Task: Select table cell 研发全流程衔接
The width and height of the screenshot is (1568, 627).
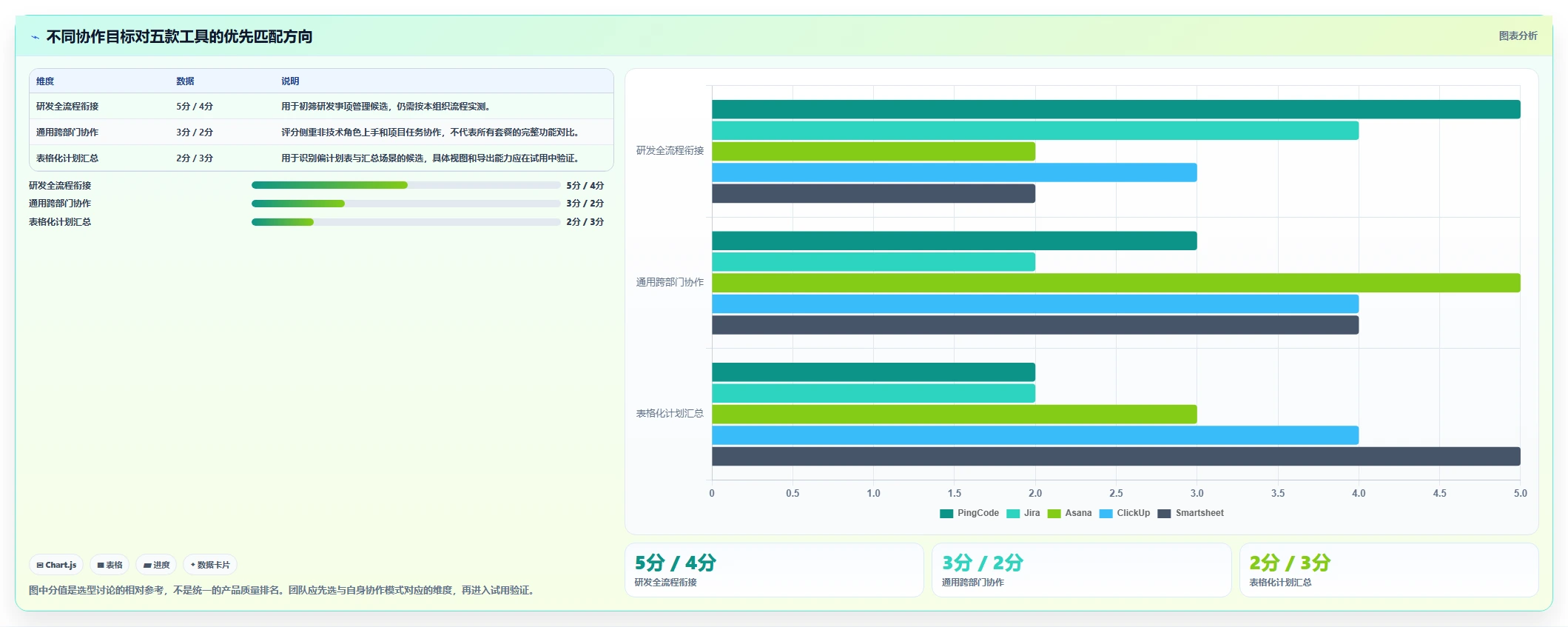Action: [x=67, y=107]
